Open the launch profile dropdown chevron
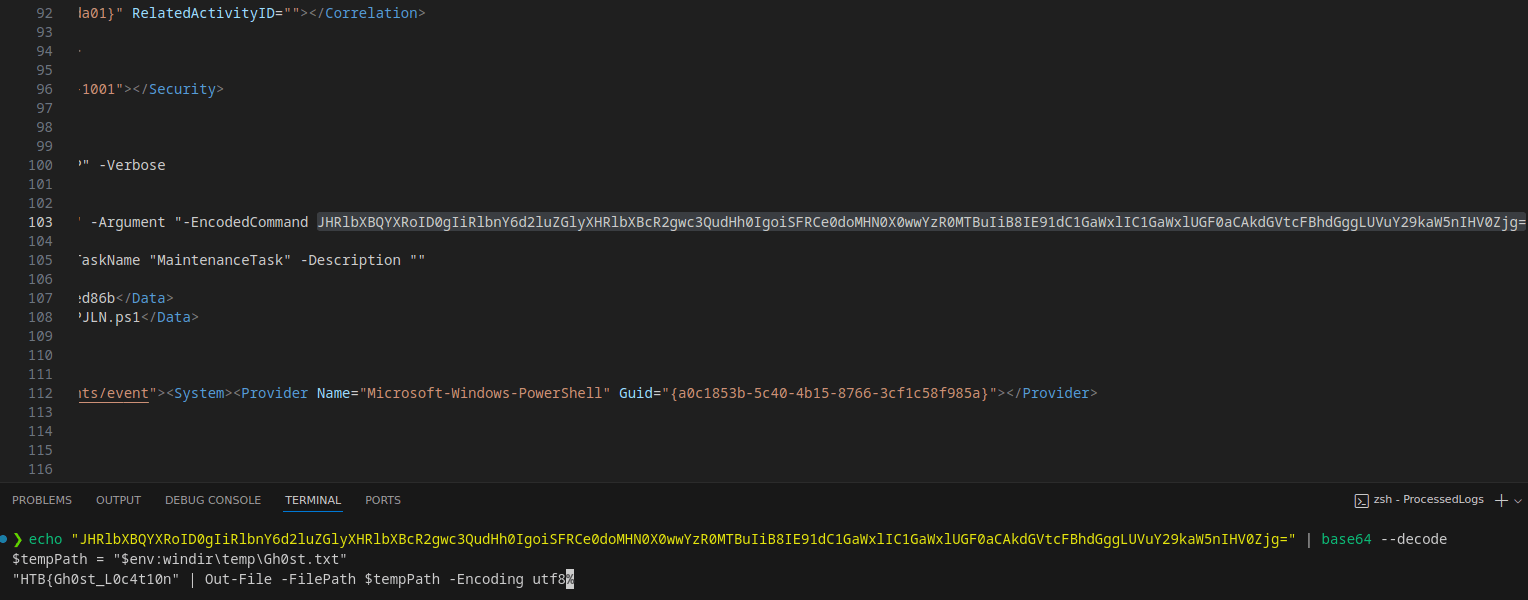 pyautogui.click(x=1518, y=500)
